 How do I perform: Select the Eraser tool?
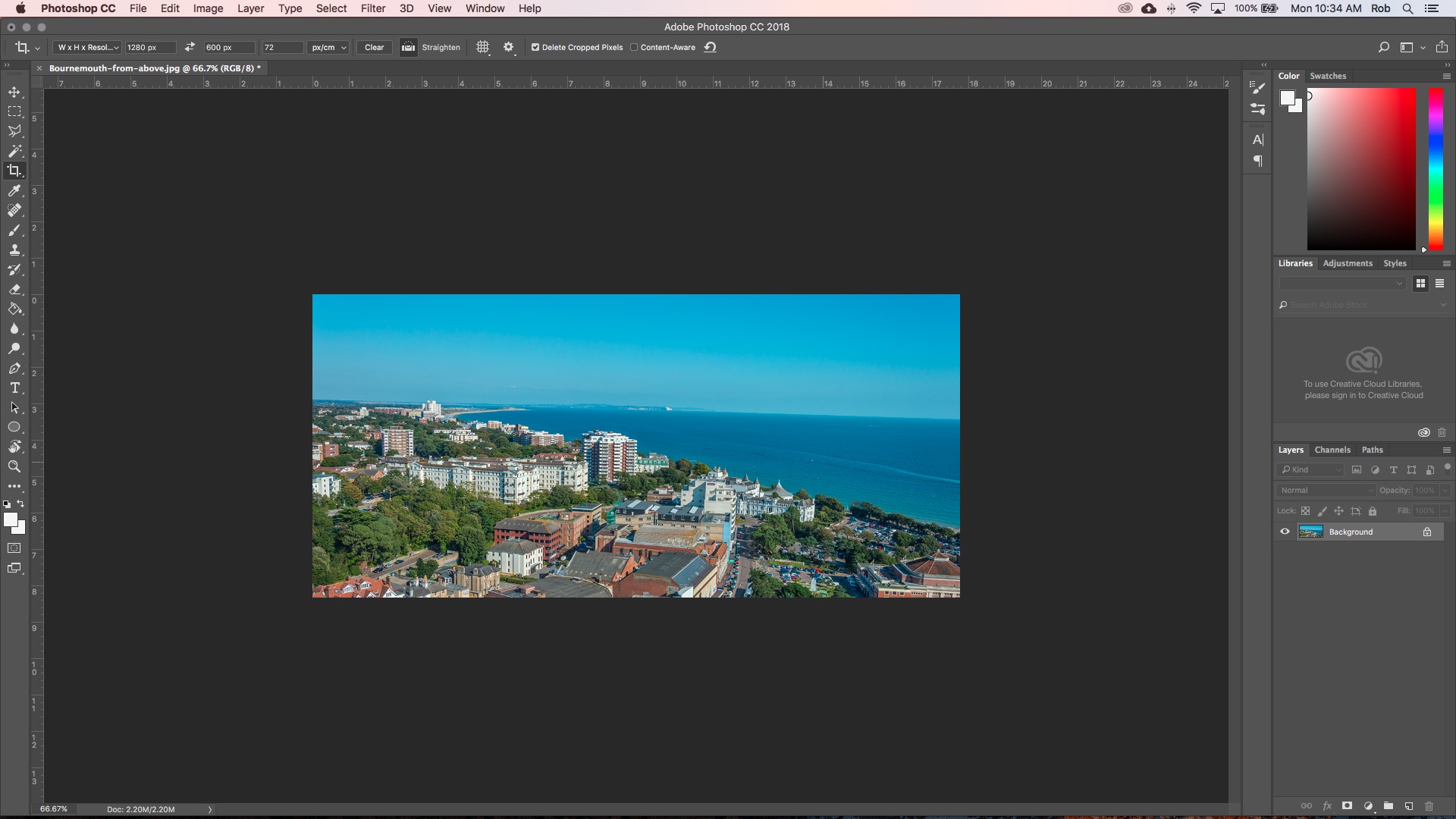click(14, 290)
